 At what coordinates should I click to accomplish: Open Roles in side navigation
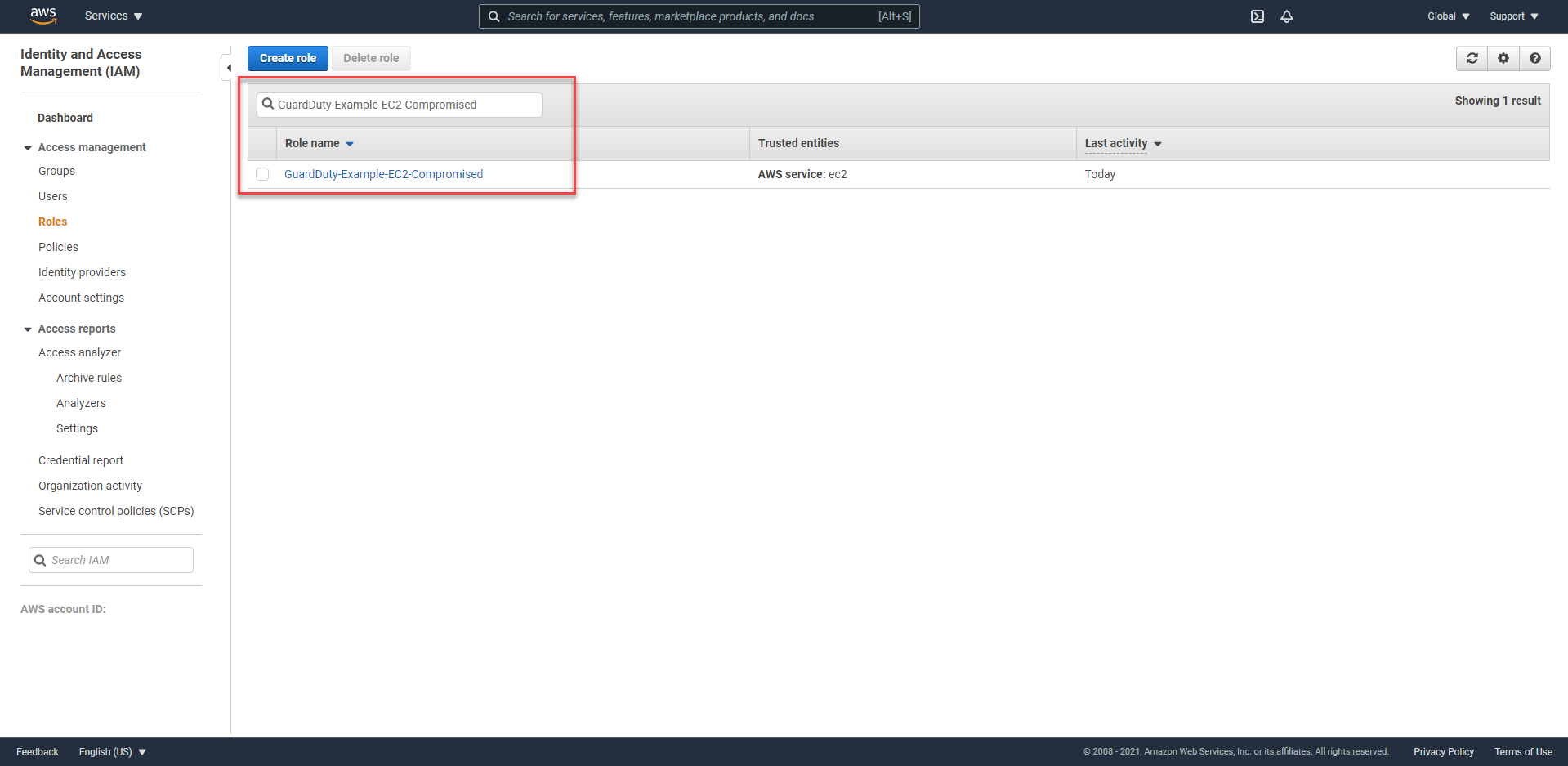pyautogui.click(x=53, y=222)
